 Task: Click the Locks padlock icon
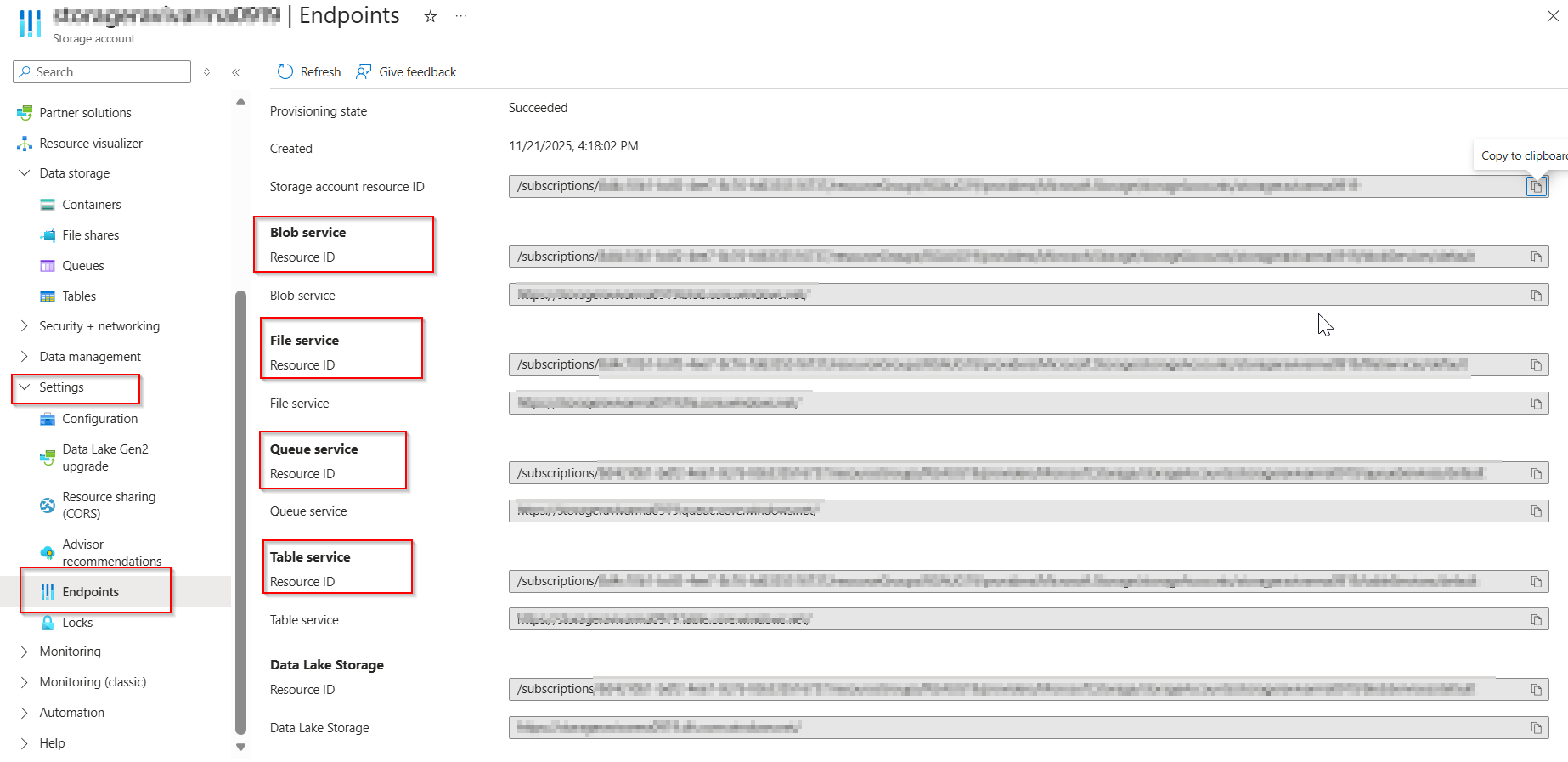point(48,623)
